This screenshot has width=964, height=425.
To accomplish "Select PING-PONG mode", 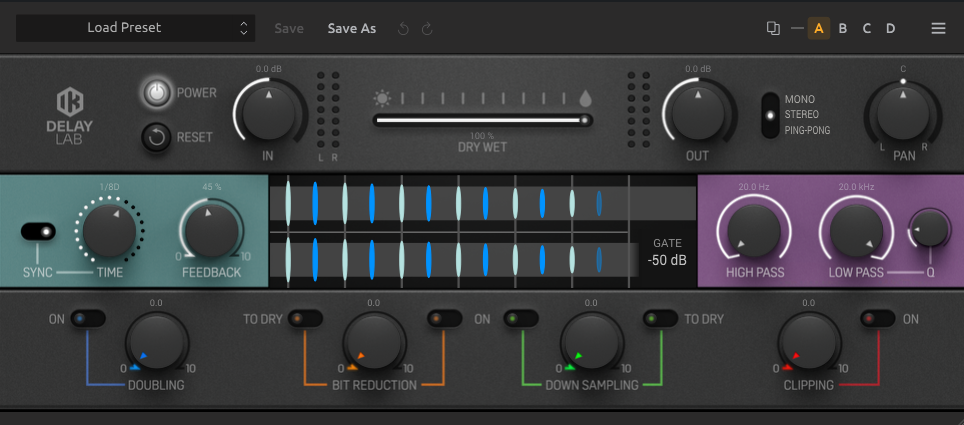I will coord(807,130).
